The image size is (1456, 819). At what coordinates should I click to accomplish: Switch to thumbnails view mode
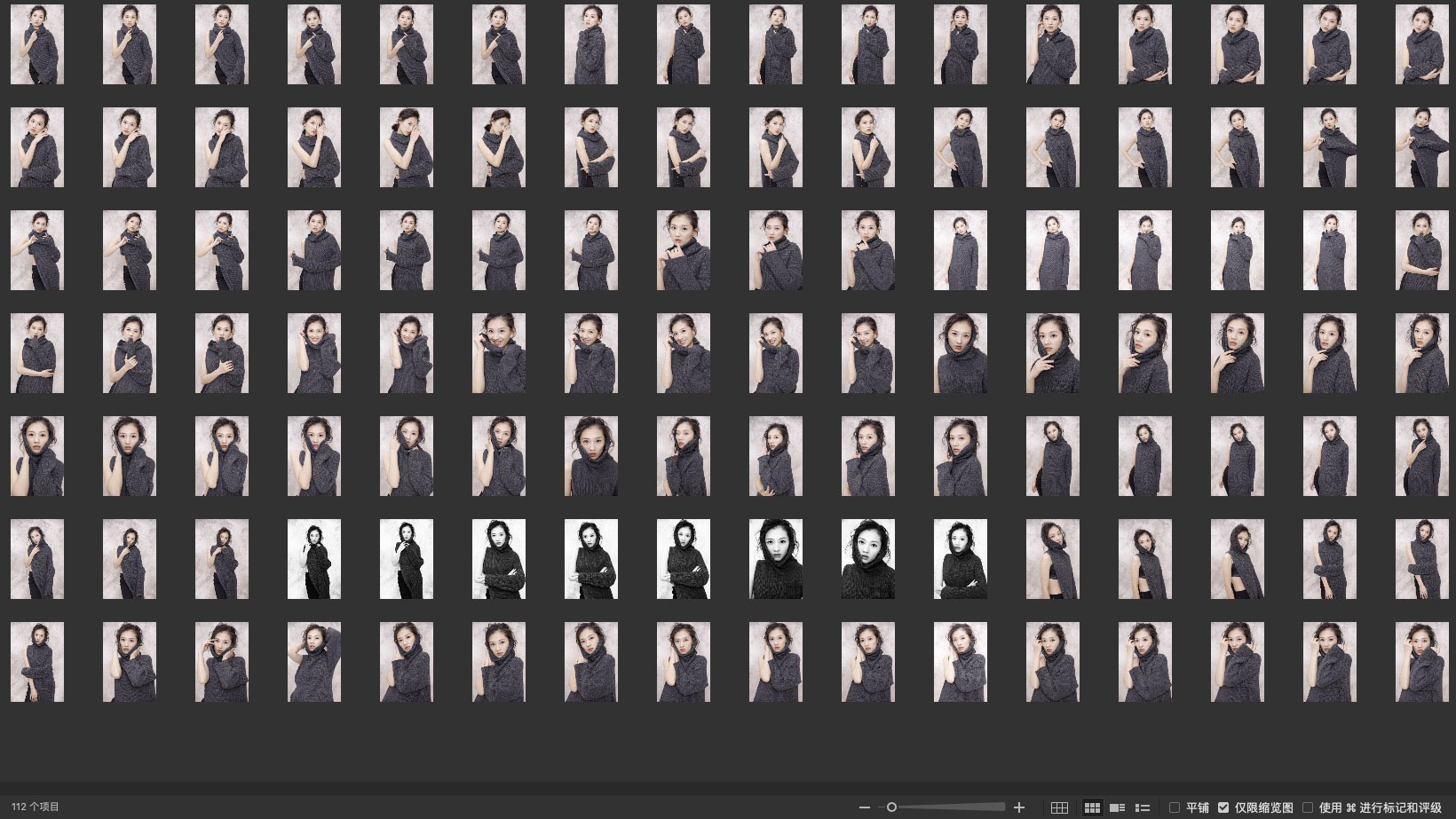pyautogui.click(x=1092, y=807)
